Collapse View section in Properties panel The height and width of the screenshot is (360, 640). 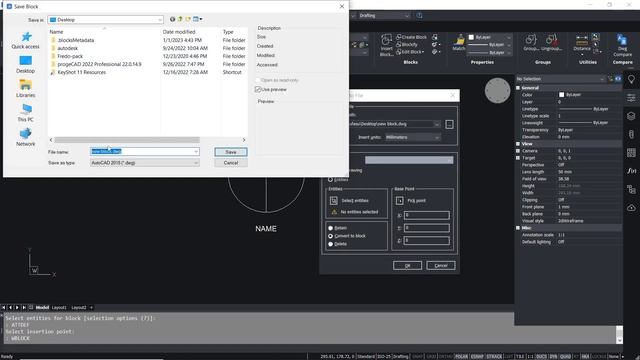(x=518, y=144)
